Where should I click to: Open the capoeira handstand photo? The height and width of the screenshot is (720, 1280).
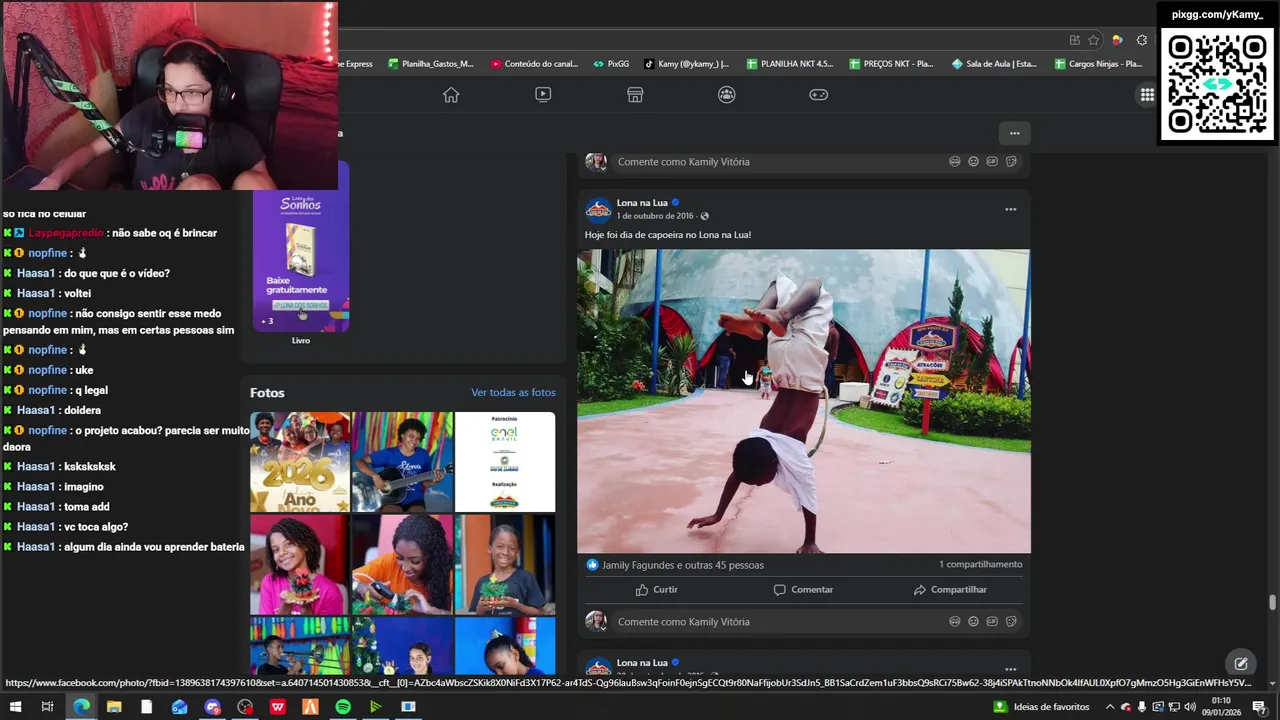pos(804,401)
